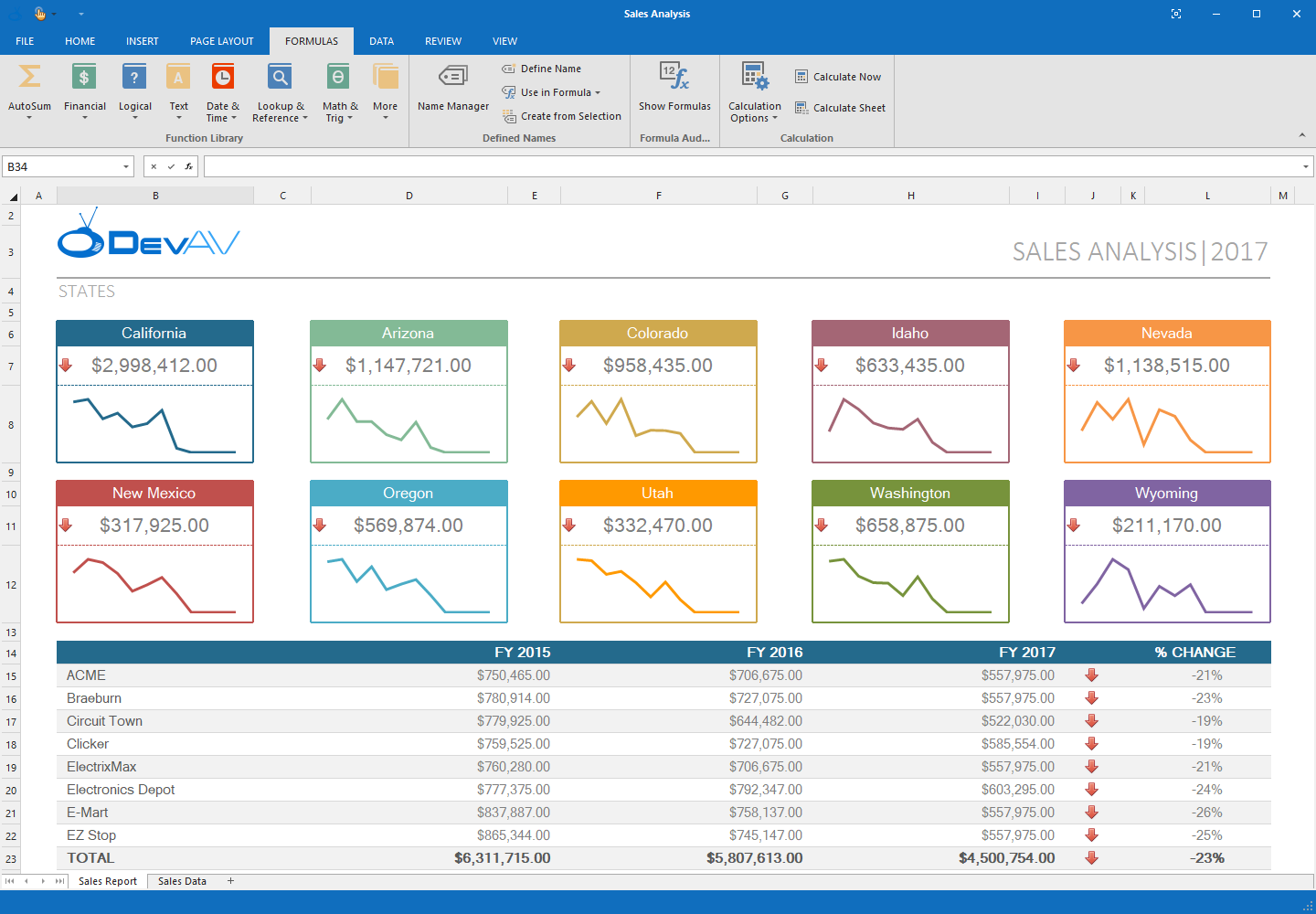Image resolution: width=1316 pixels, height=914 pixels.
Task: Cancel formula entry with the X button
Action: [154, 166]
